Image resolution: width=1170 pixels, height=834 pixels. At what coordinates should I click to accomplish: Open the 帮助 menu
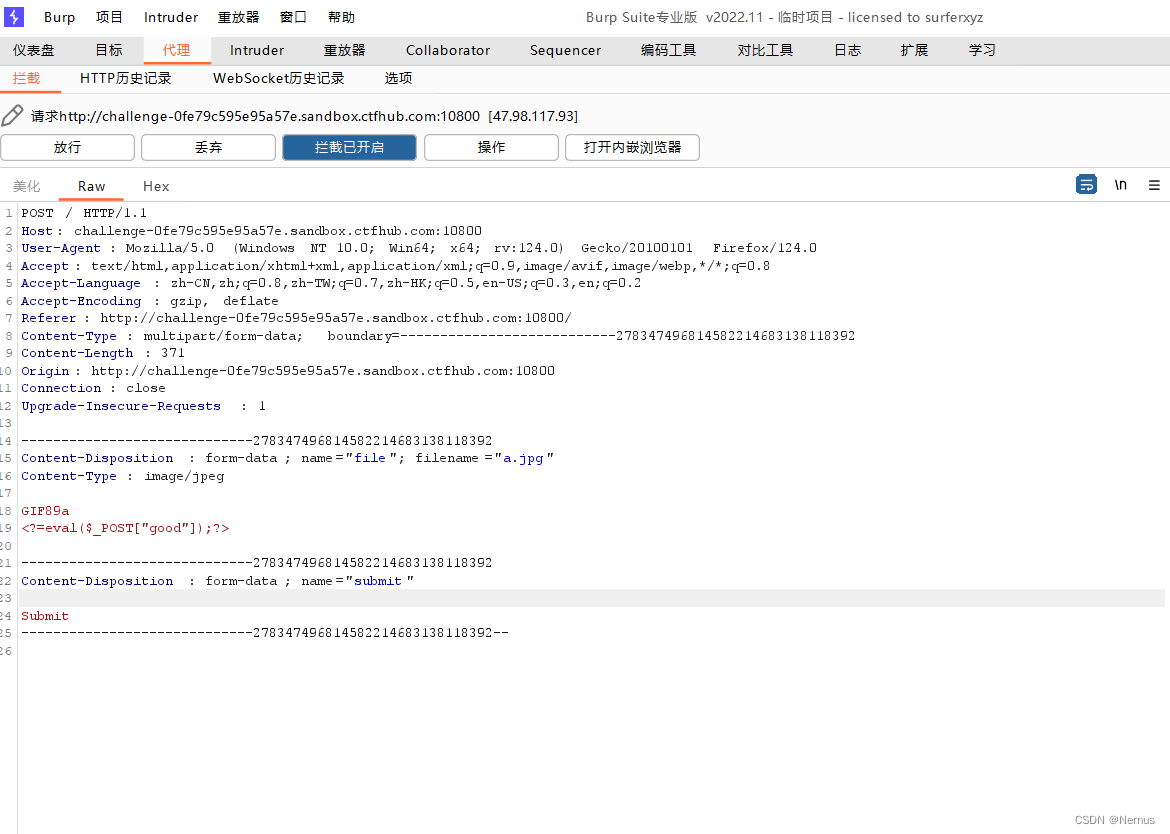(341, 17)
